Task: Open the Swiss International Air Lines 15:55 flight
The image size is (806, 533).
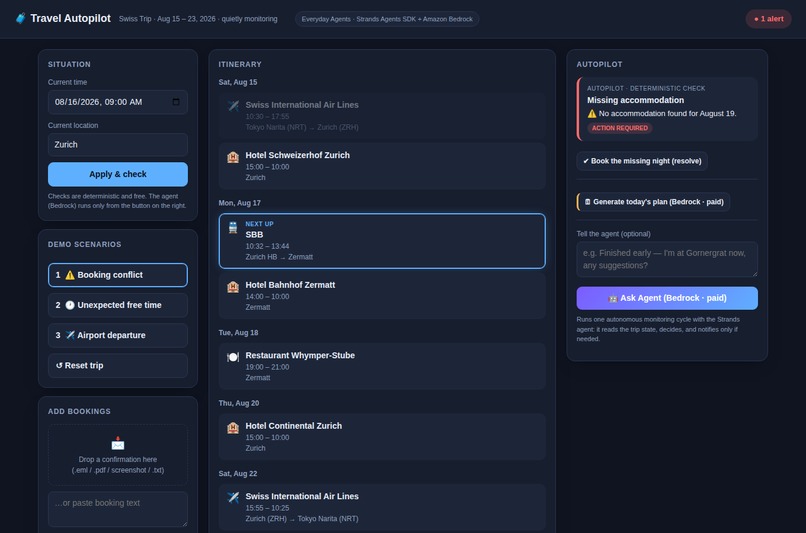Action: click(382, 507)
